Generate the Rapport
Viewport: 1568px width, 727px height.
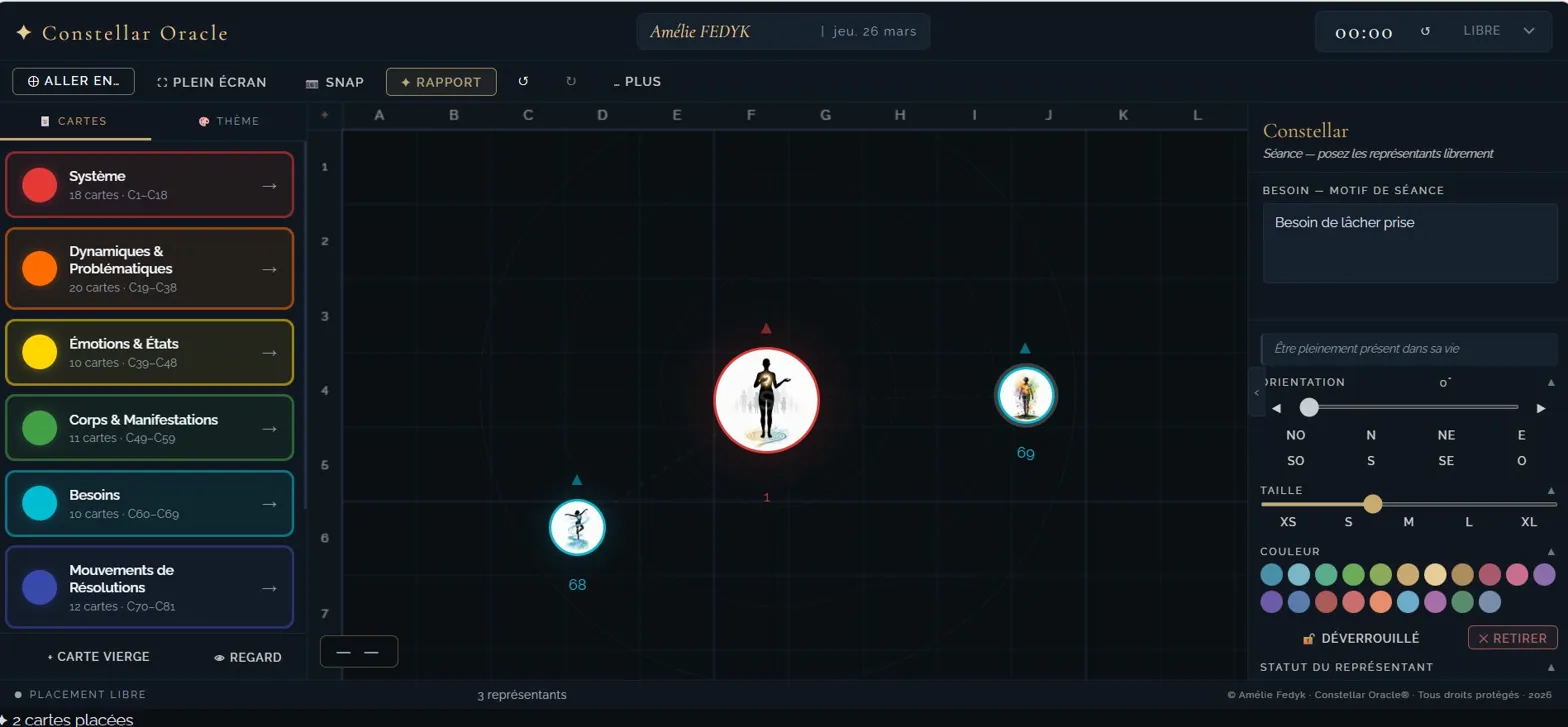point(441,82)
